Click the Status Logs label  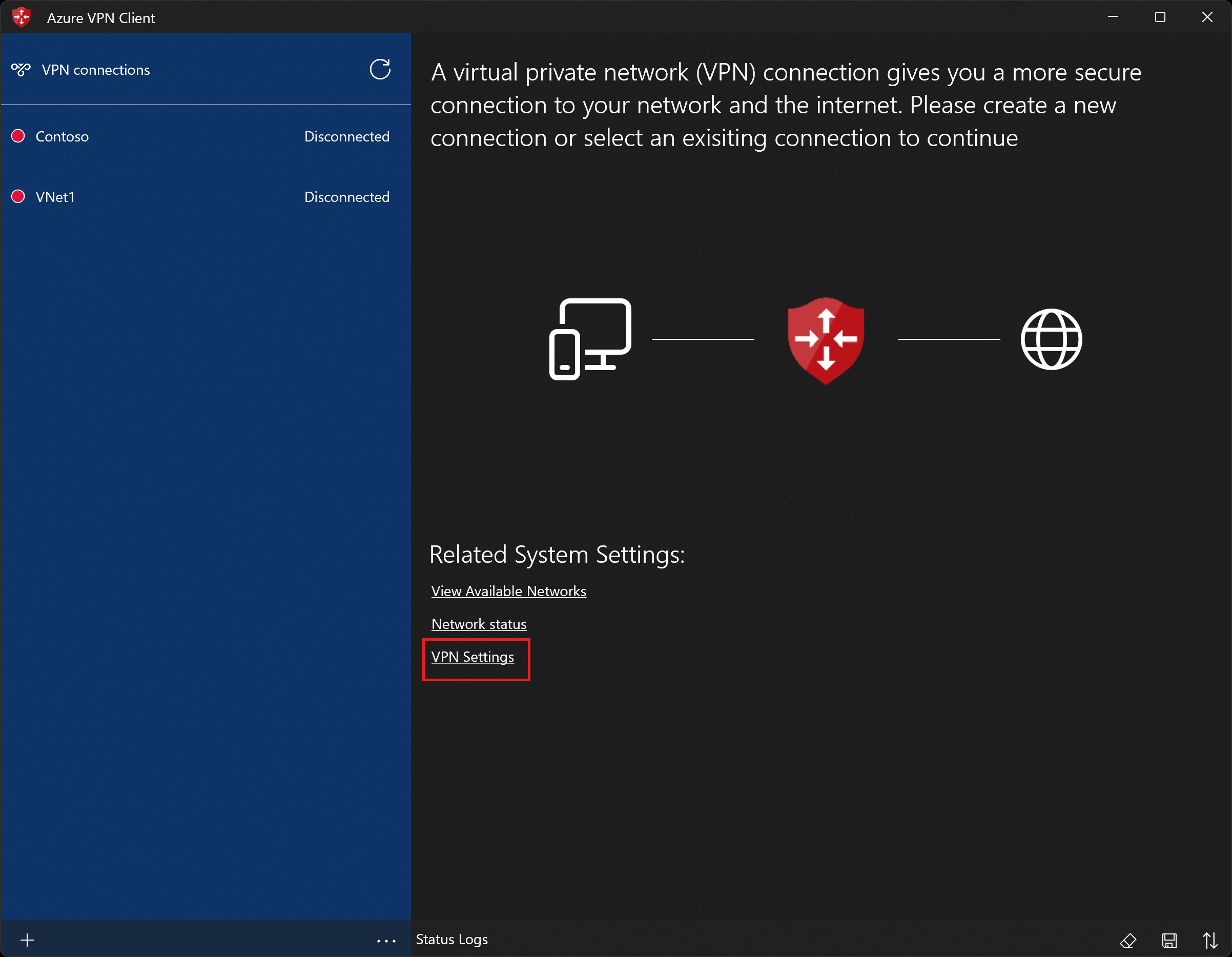[x=451, y=940]
